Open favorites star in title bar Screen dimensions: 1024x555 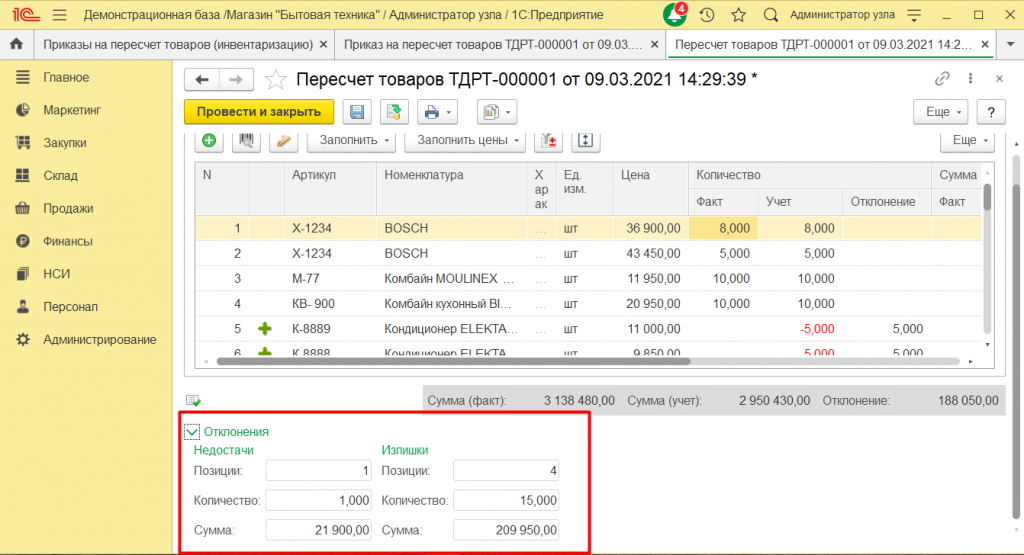pos(739,14)
